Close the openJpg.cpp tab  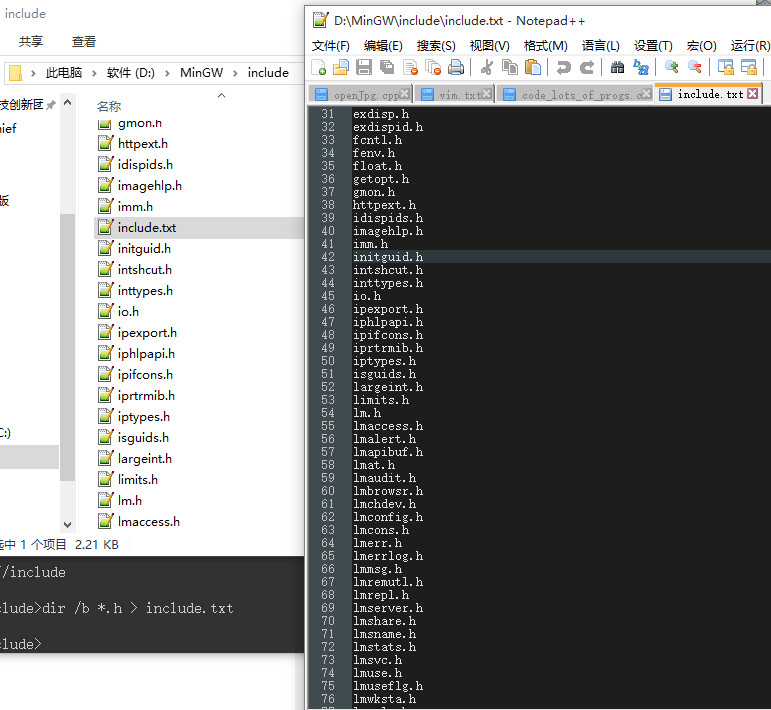[404, 93]
